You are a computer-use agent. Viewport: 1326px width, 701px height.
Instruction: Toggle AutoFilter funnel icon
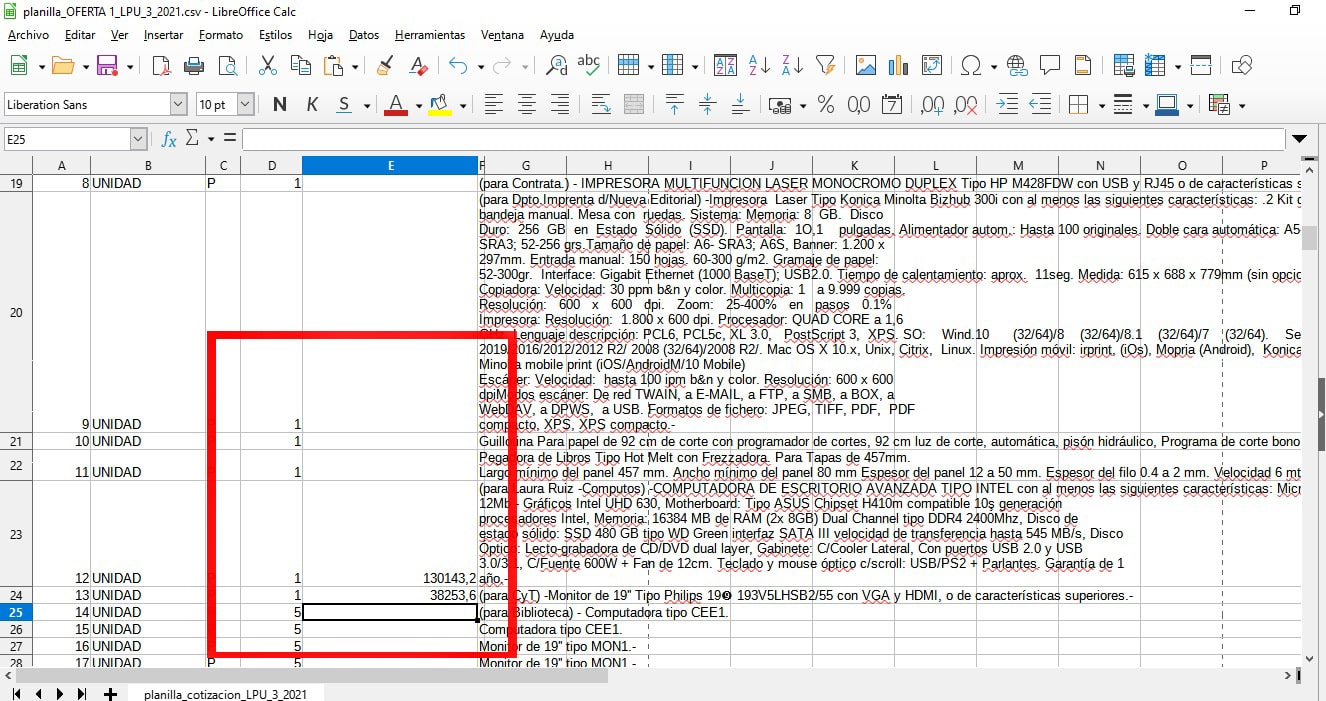point(825,66)
